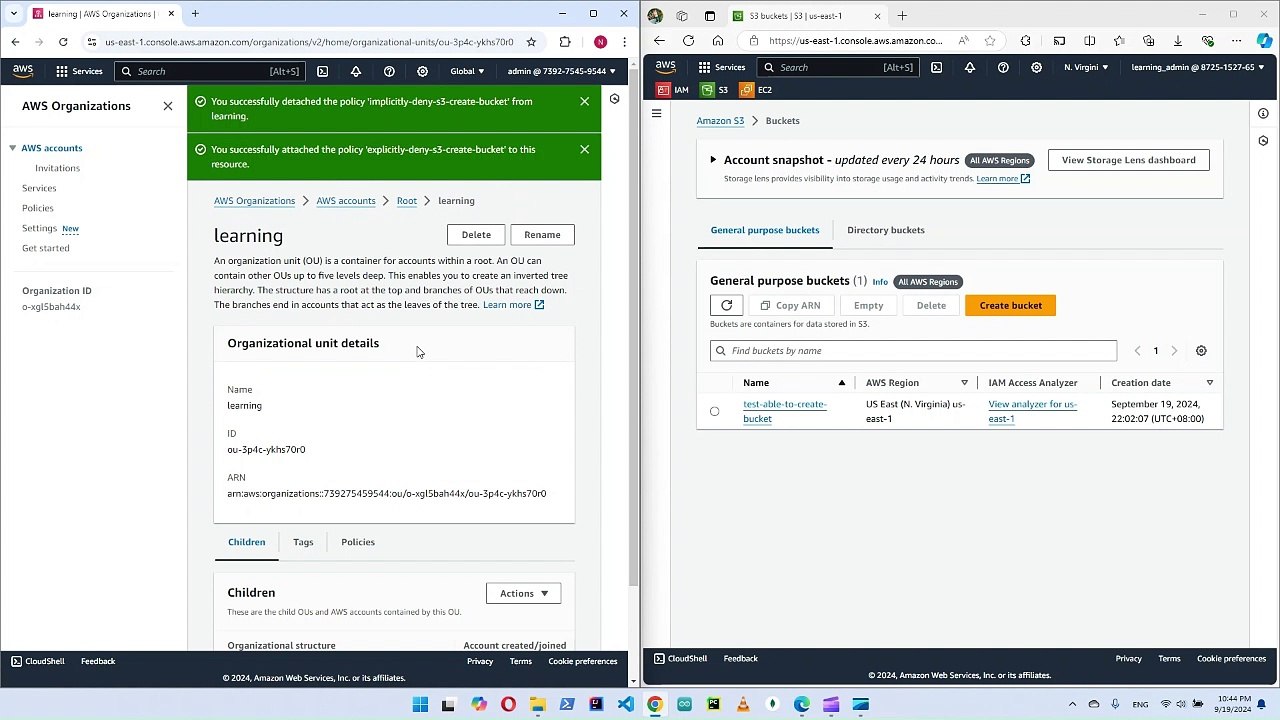1280x720 pixels.
Task: Switch to Directory buckets tab
Action: pos(886,230)
